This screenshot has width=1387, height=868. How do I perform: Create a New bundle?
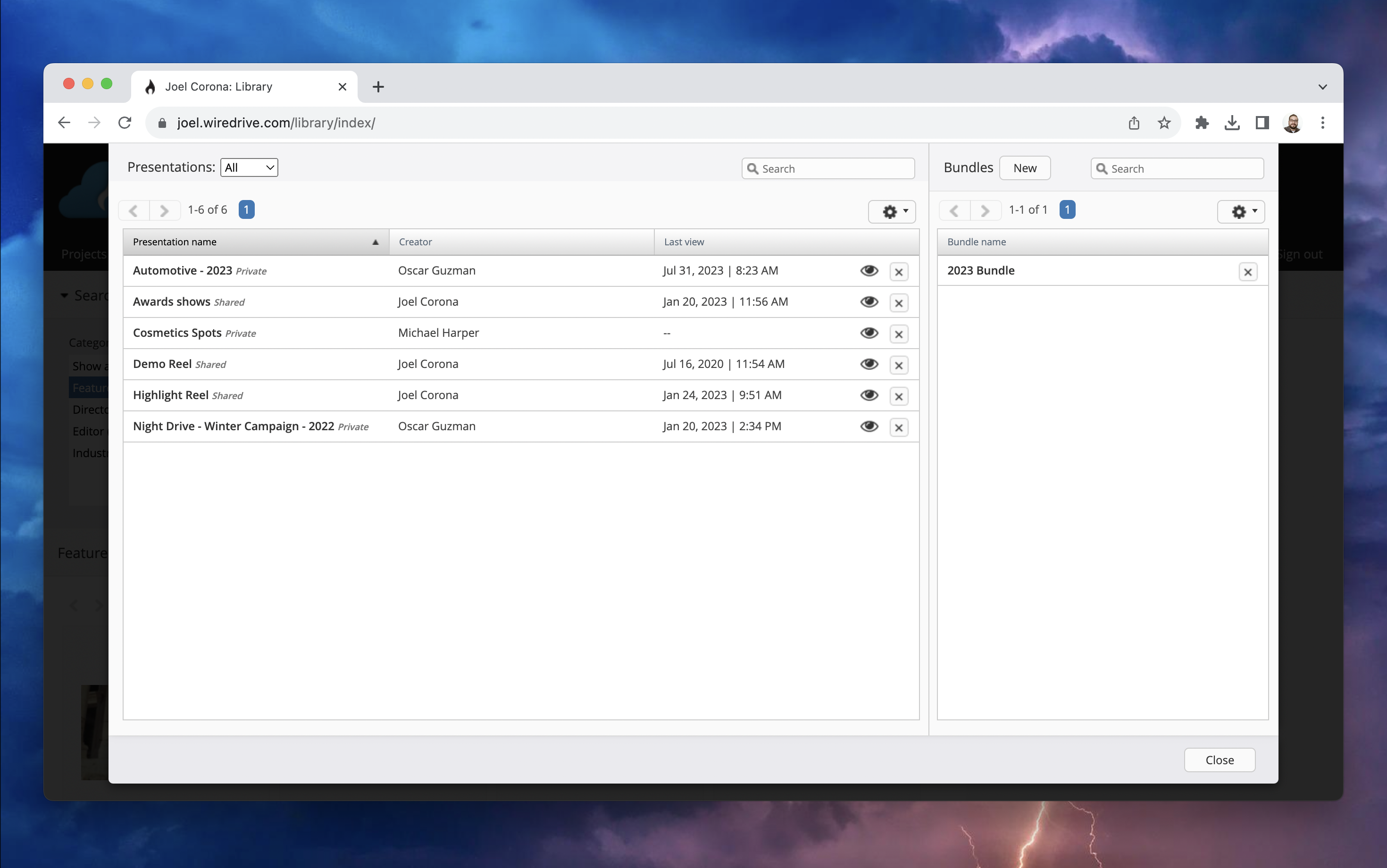(x=1024, y=168)
